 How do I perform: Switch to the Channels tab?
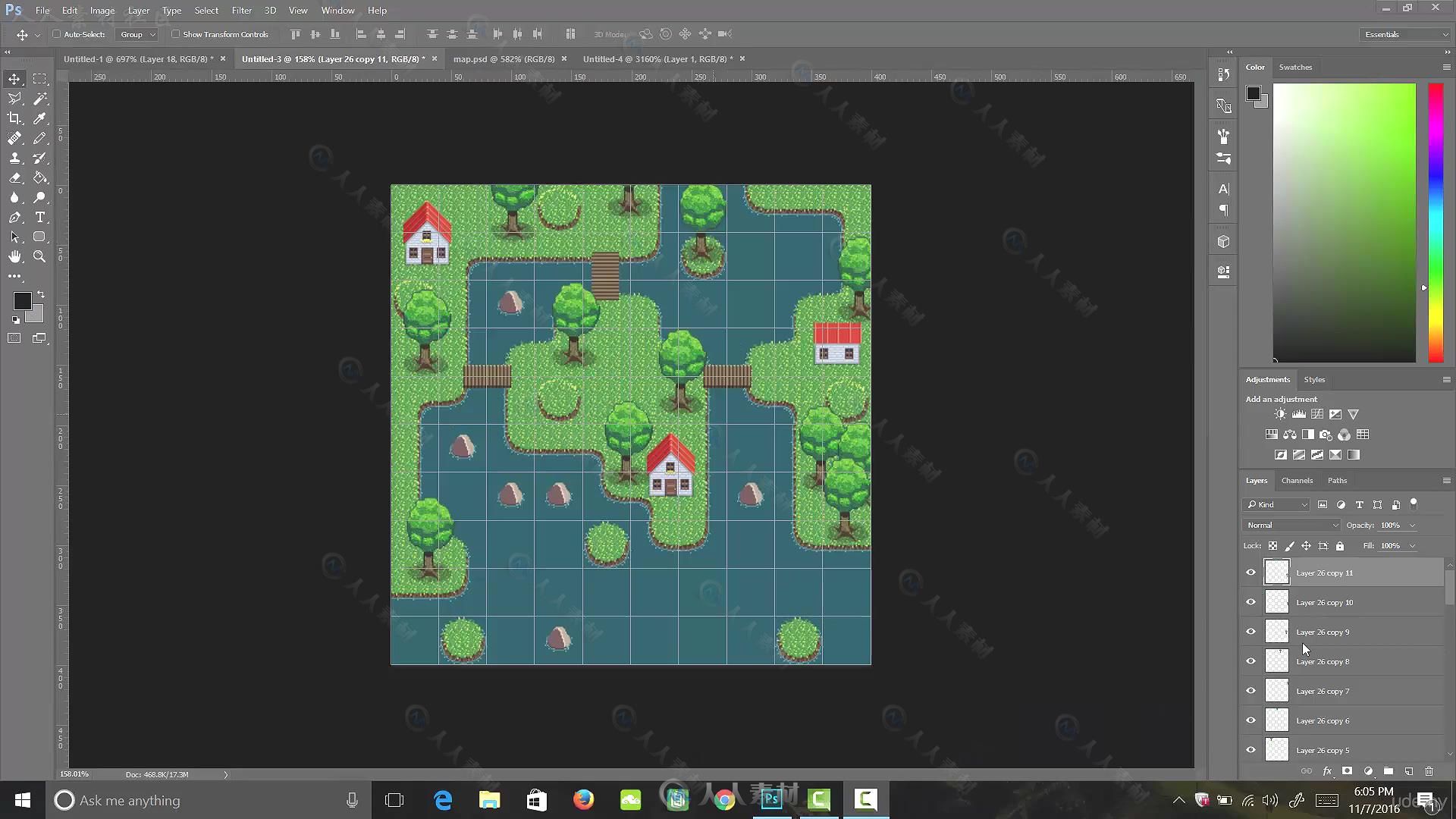click(1296, 480)
